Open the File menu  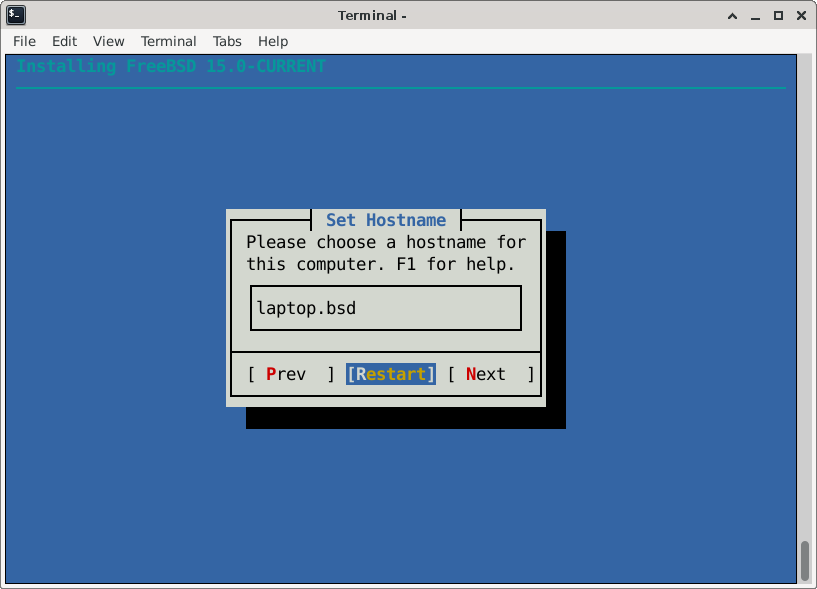24,41
